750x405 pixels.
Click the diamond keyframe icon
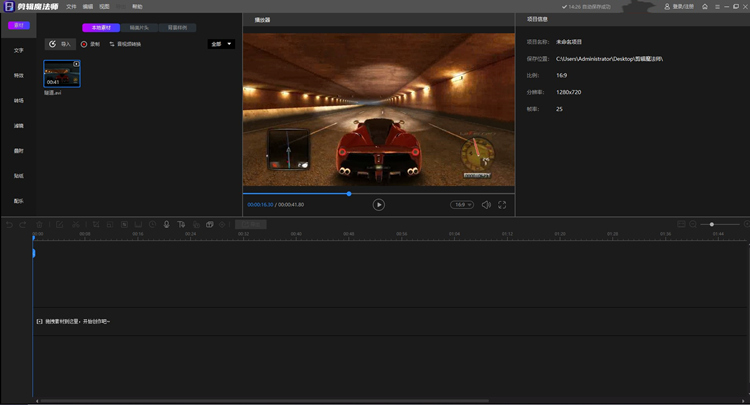coord(222,224)
